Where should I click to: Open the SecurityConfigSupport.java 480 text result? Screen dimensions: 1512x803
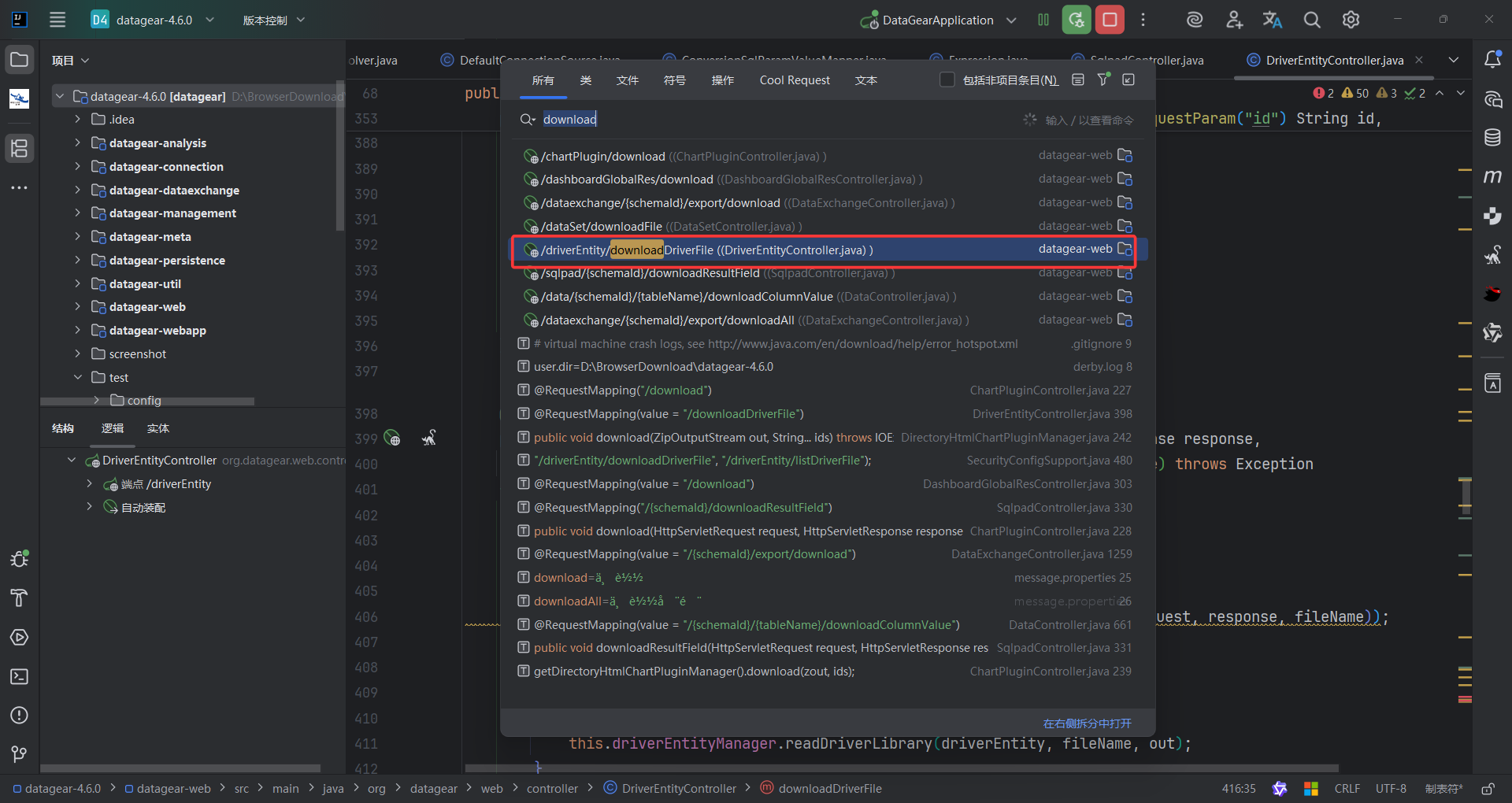click(x=828, y=461)
